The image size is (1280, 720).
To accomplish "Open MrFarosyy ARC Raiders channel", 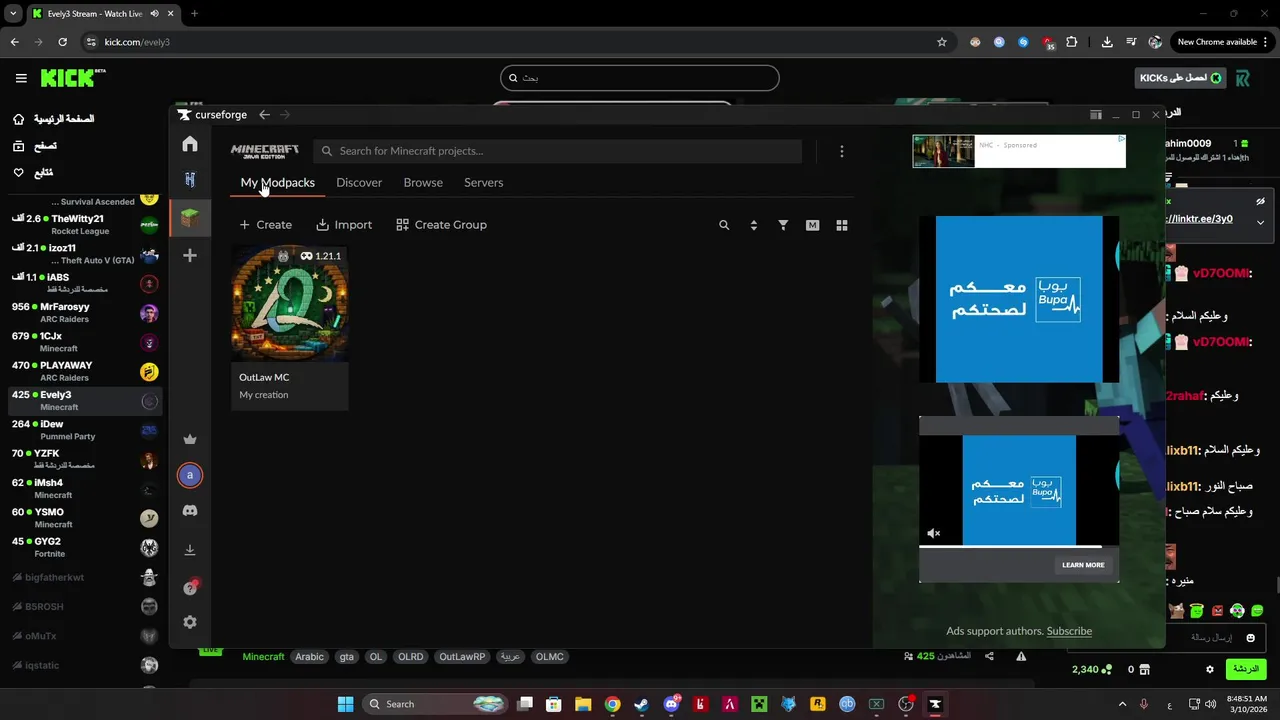I will [85, 313].
